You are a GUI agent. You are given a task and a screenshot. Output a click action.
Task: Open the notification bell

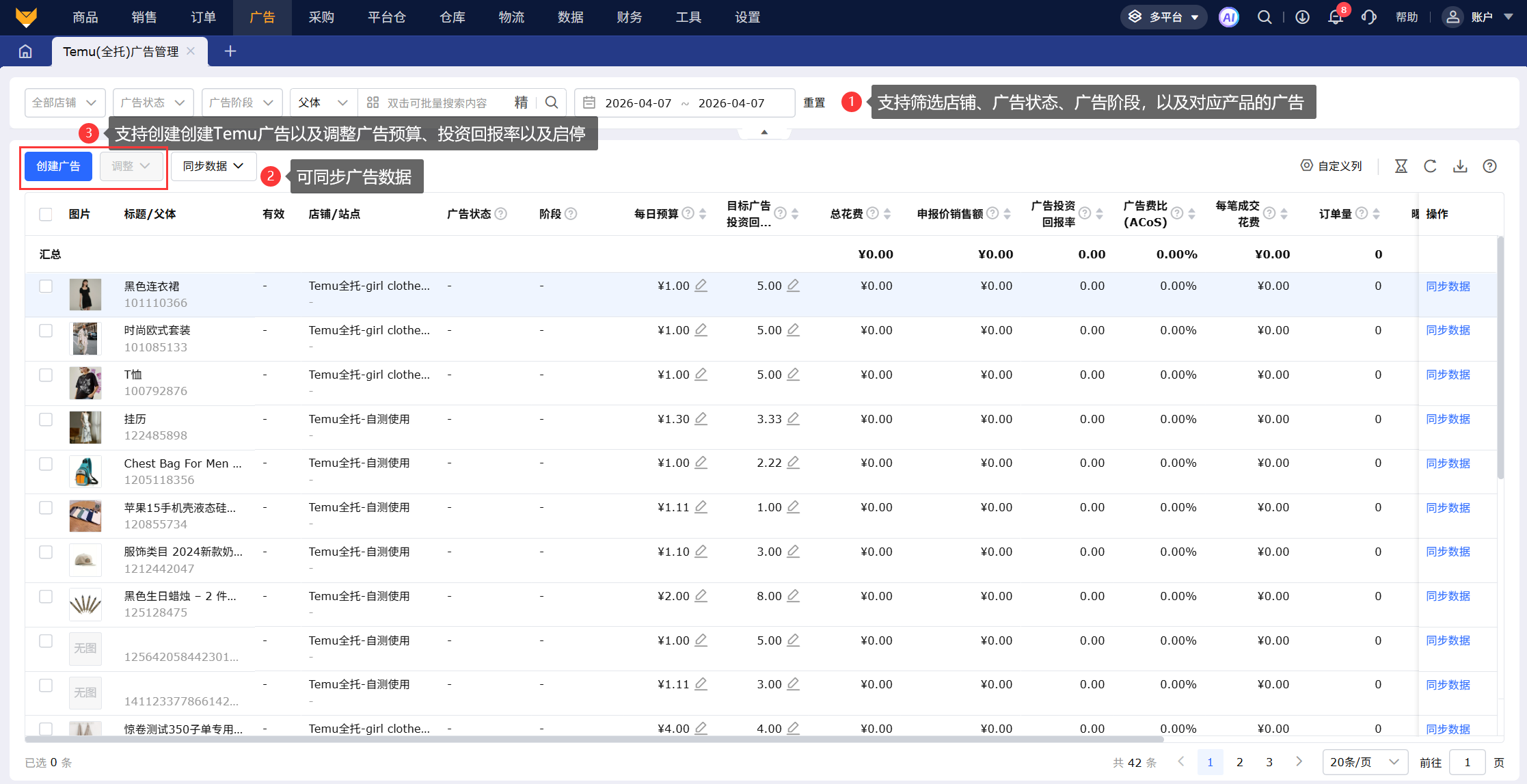point(1335,17)
